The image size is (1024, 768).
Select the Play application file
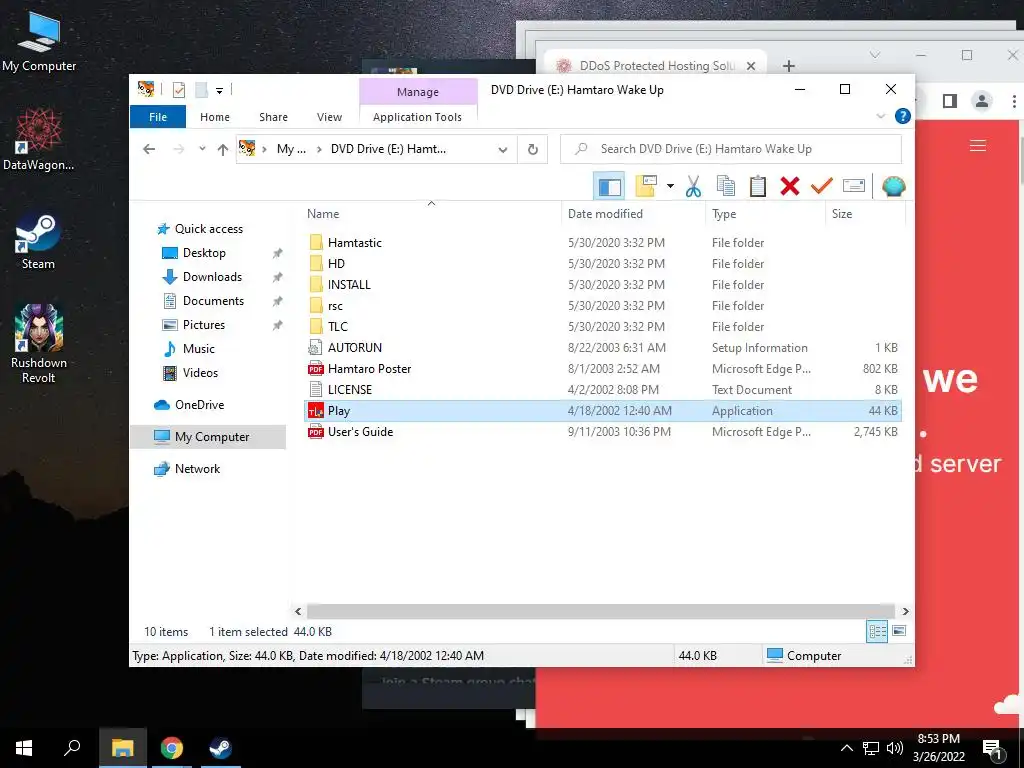(x=603, y=411)
